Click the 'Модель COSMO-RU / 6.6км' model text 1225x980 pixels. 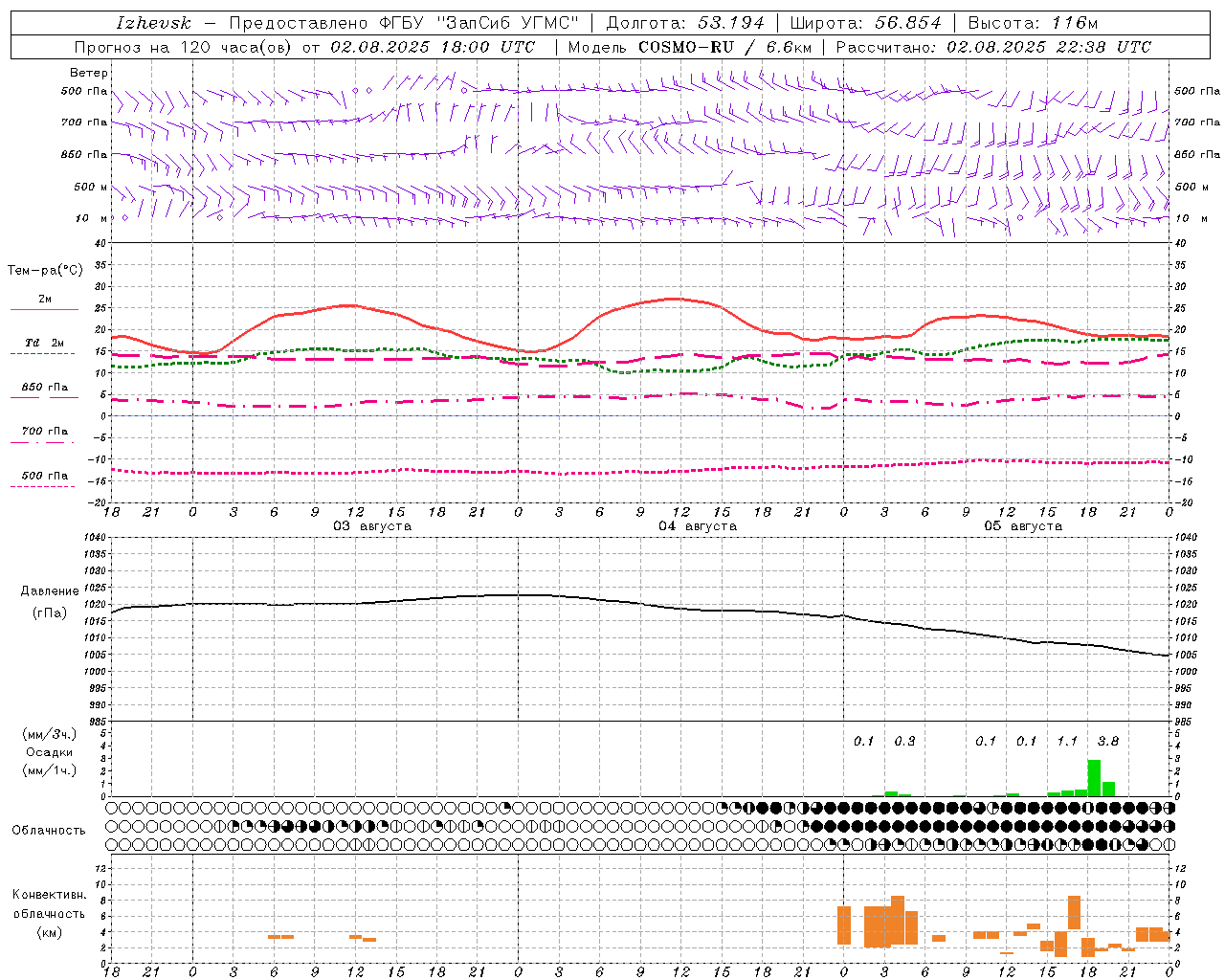click(690, 47)
